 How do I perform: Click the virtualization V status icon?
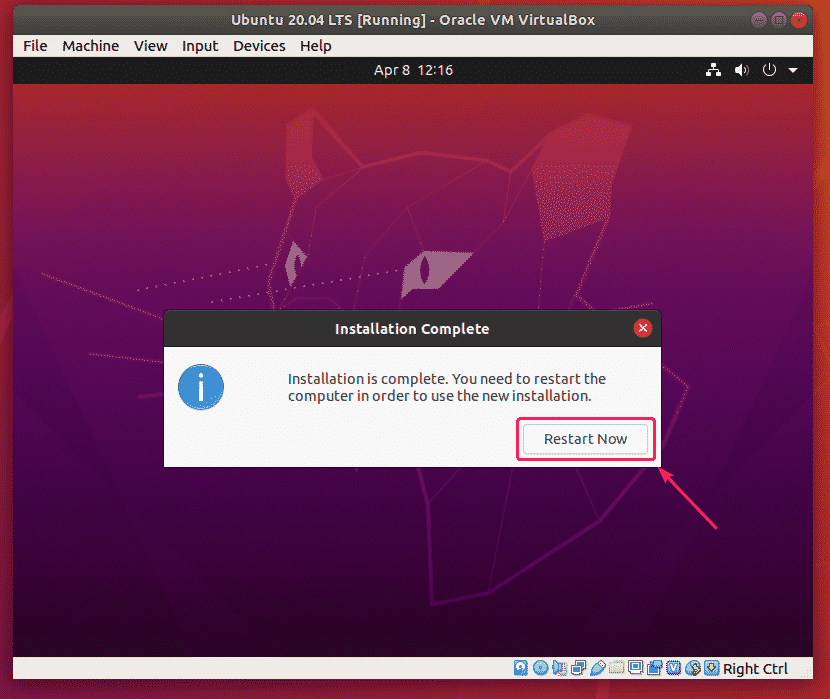coord(673,668)
